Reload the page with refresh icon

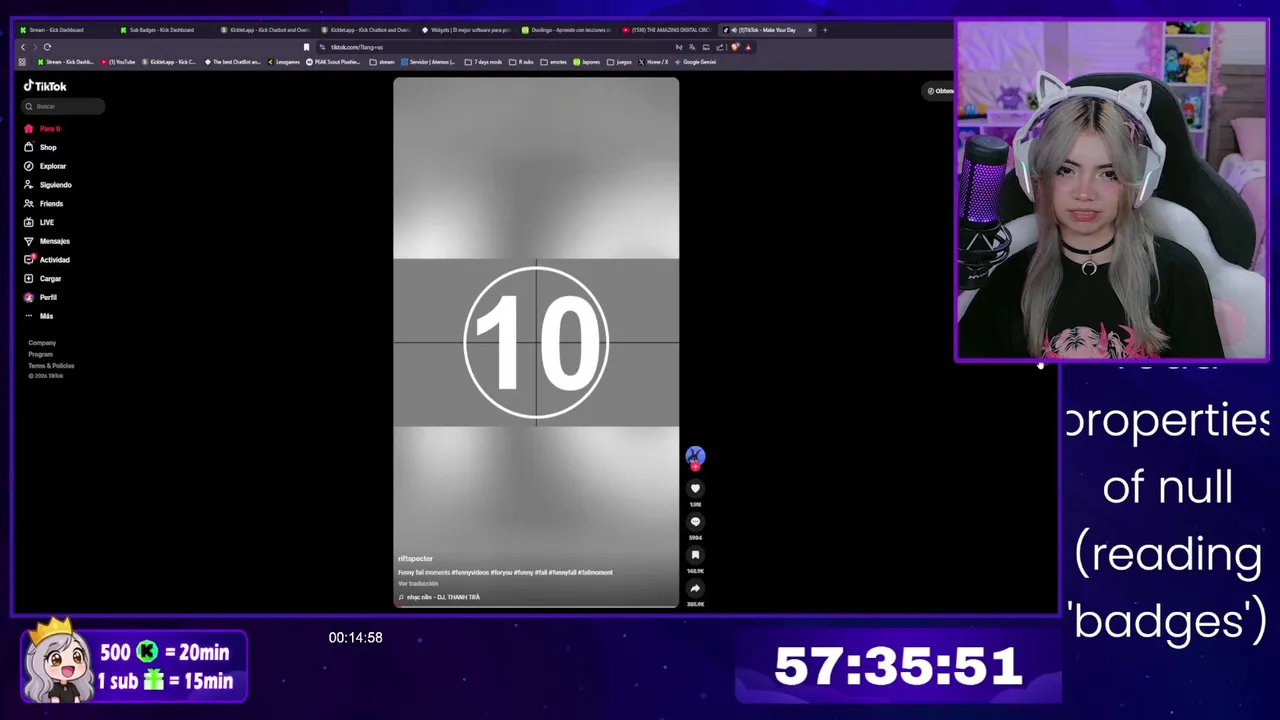pos(47,47)
